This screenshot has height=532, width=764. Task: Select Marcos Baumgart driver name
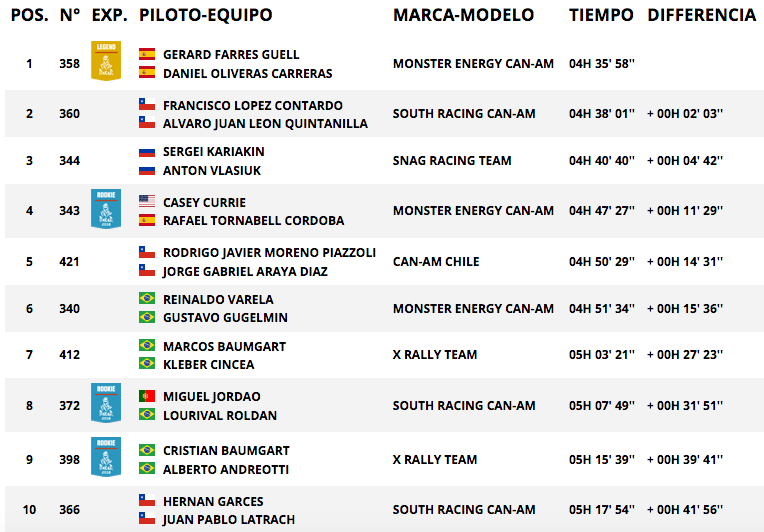coord(224,346)
